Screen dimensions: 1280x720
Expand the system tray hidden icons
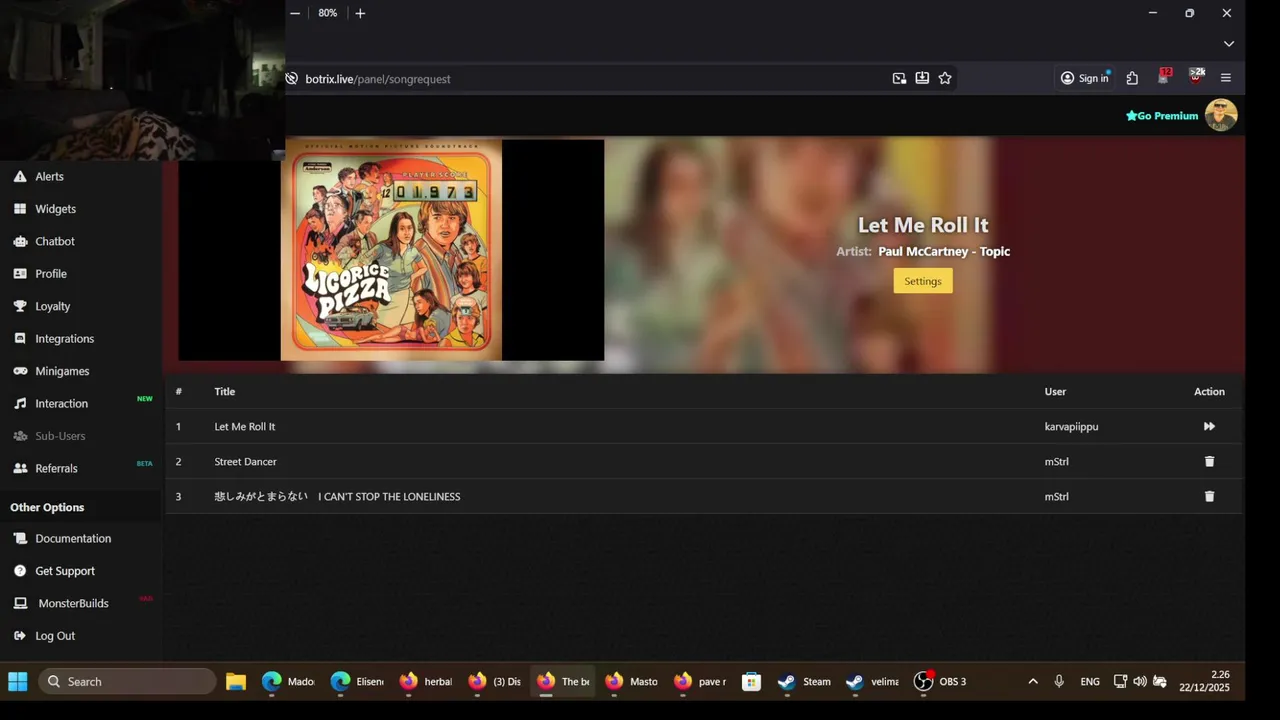1033,682
